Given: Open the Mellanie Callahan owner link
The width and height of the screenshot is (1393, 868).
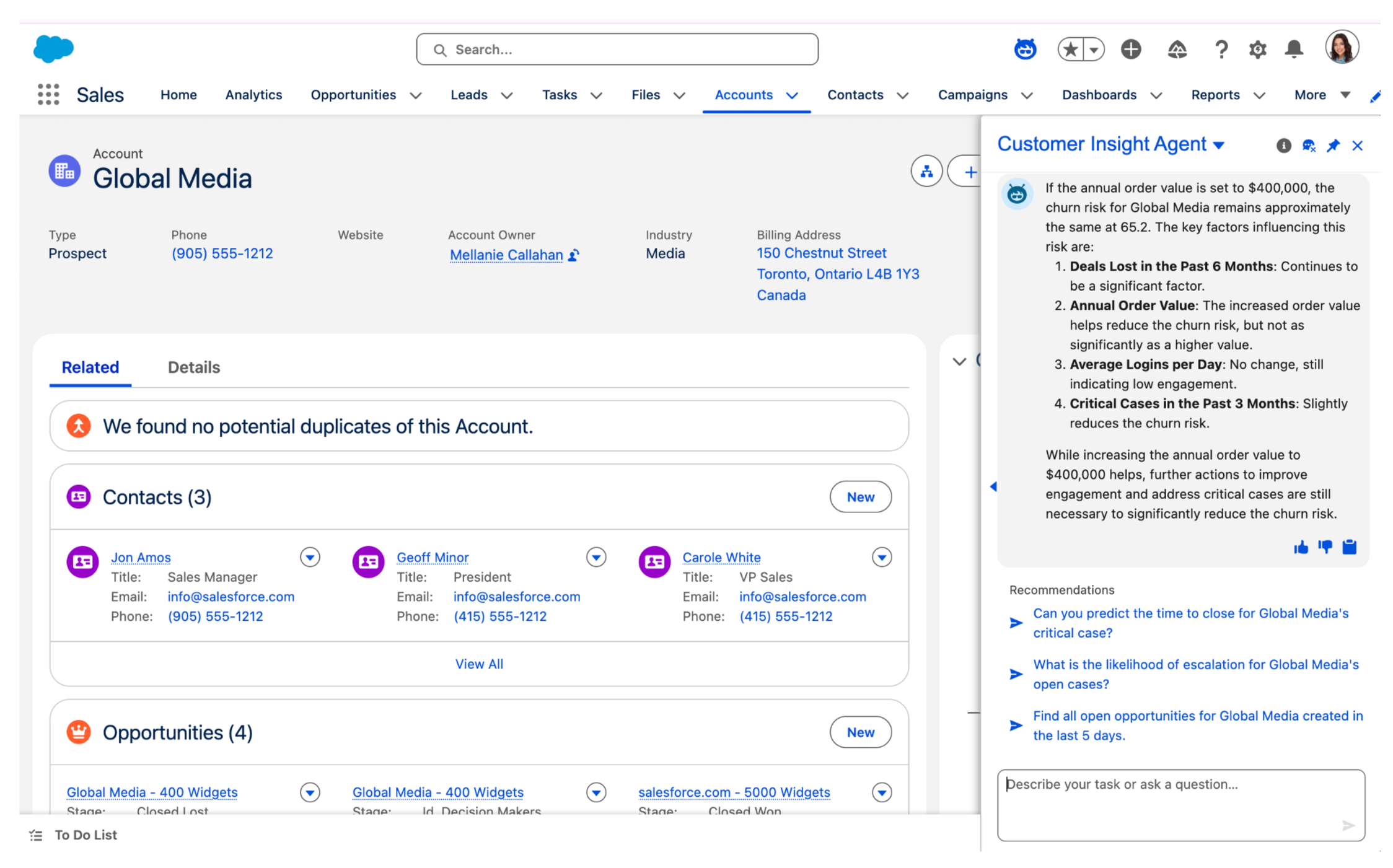Looking at the screenshot, I should (x=506, y=255).
